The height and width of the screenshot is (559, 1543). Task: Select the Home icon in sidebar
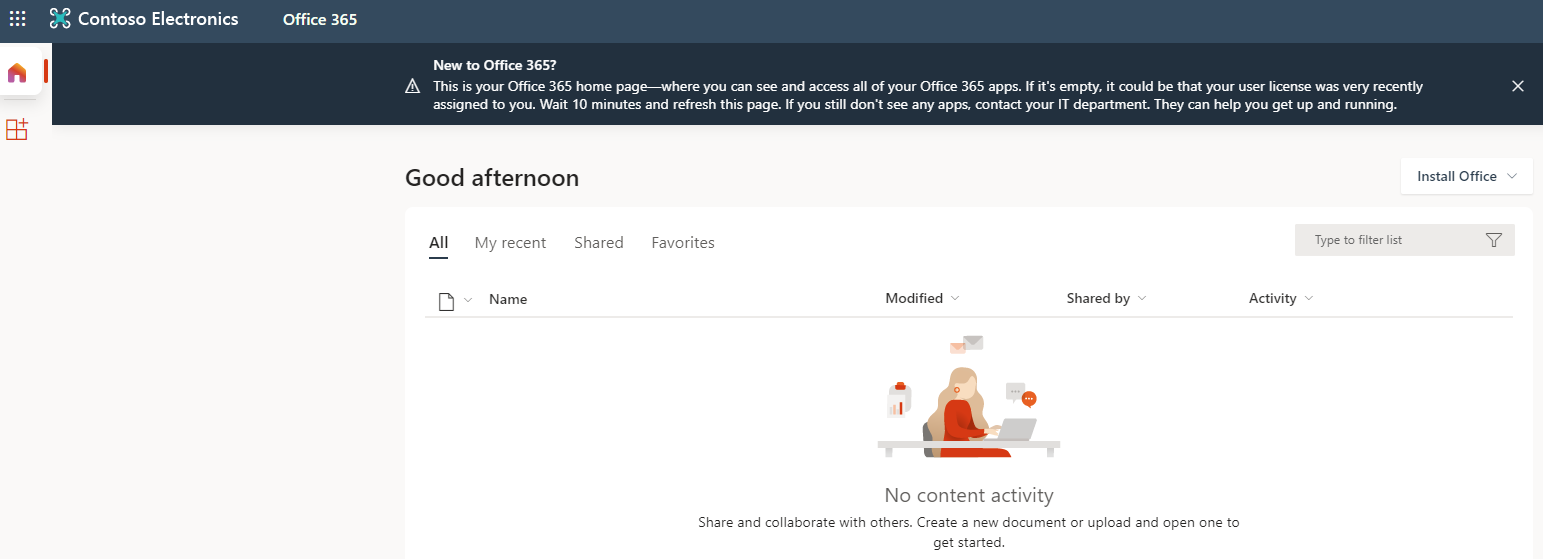(17, 72)
